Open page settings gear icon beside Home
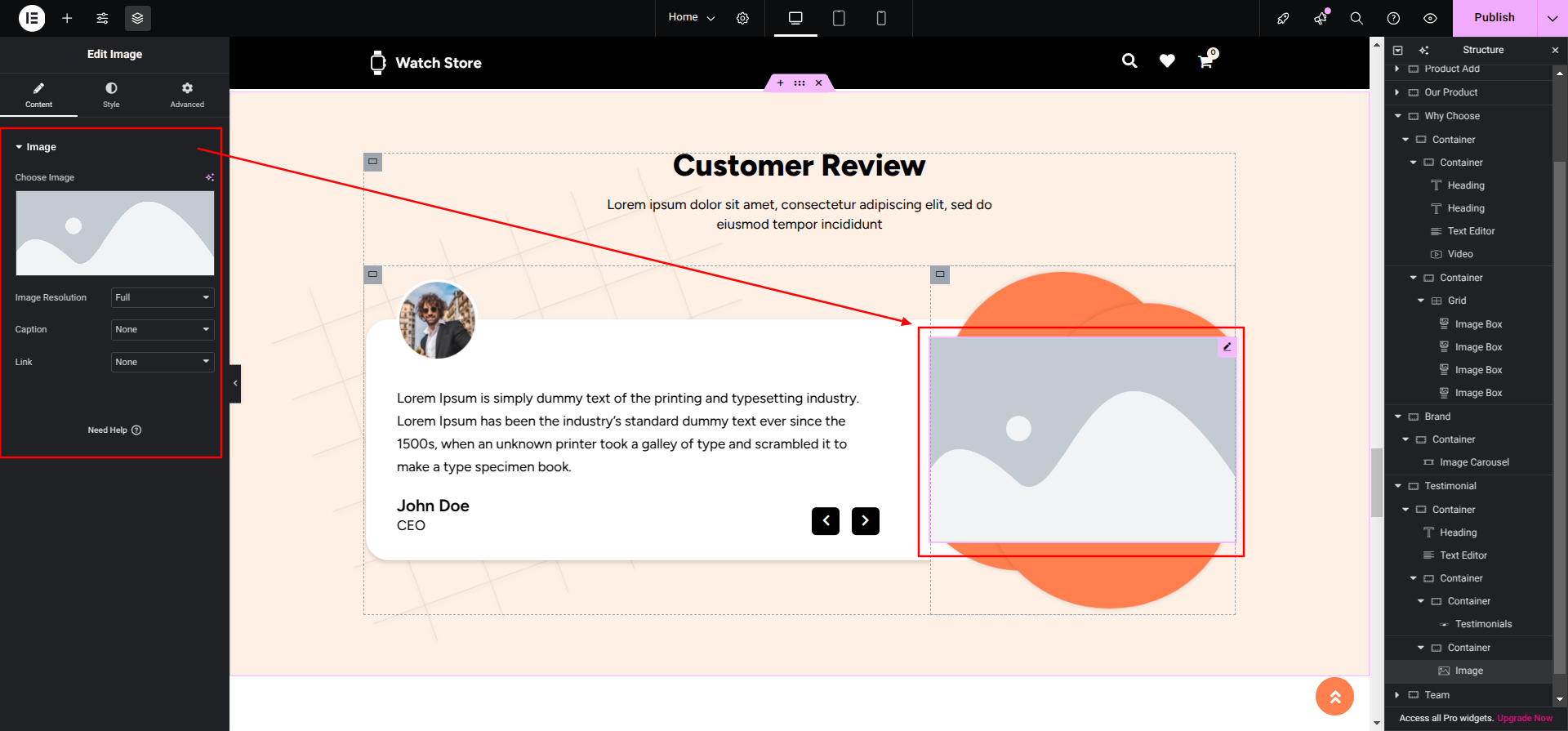 click(742, 18)
